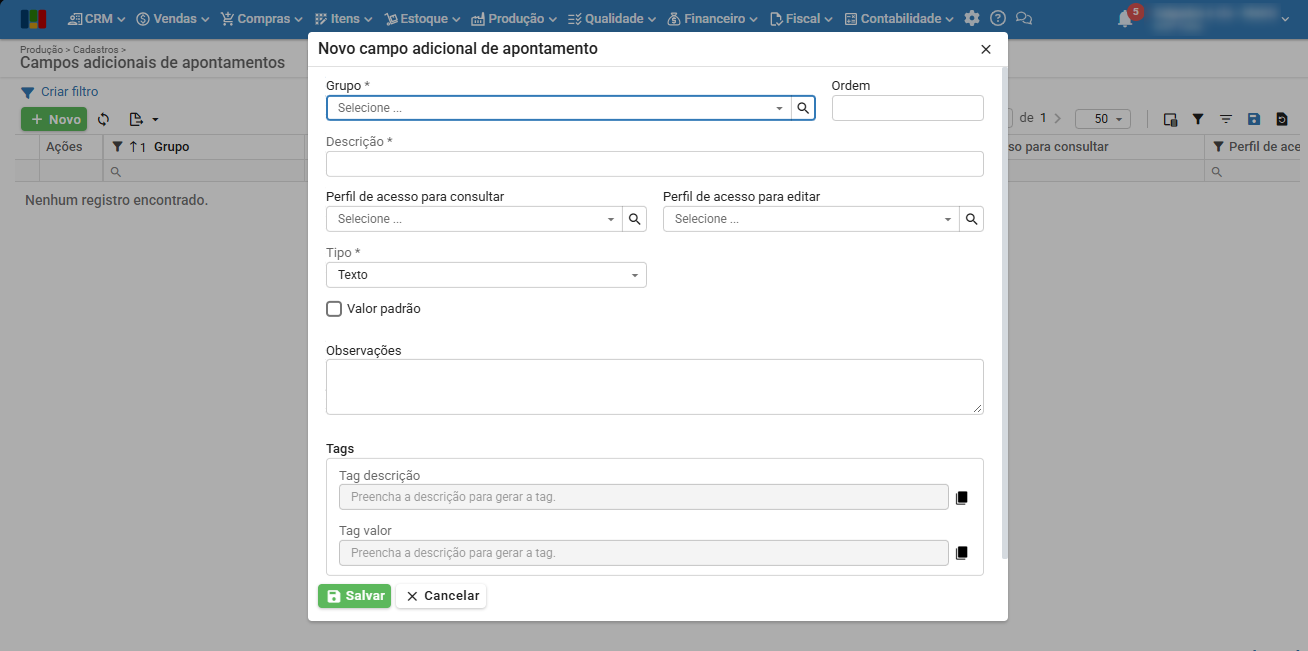Click into the Descrição input field
Image resolution: width=1308 pixels, height=651 pixels.
654,164
